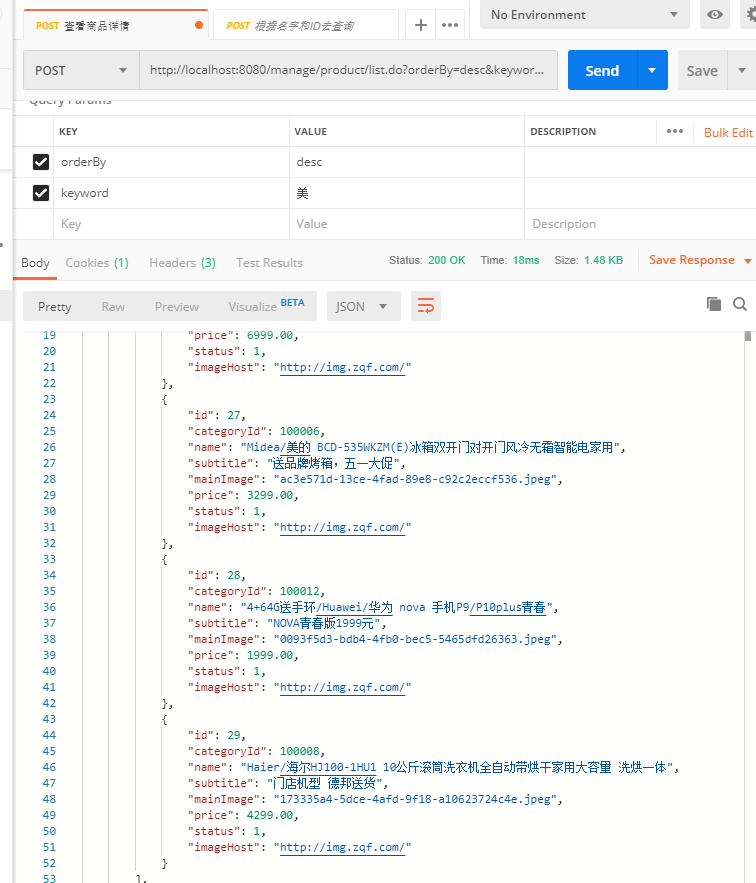Copy response body to clipboard

(x=714, y=304)
